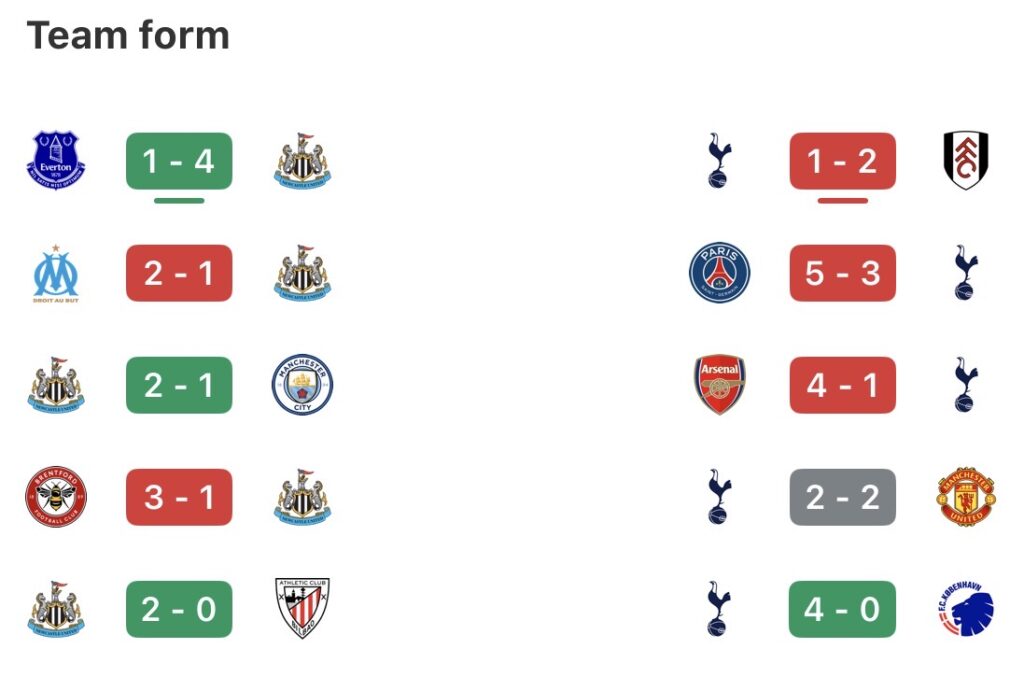This screenshot has width=1024, height=677.
Task: View the 3 - 1 Brentford match score
Action: coord(179,497)
